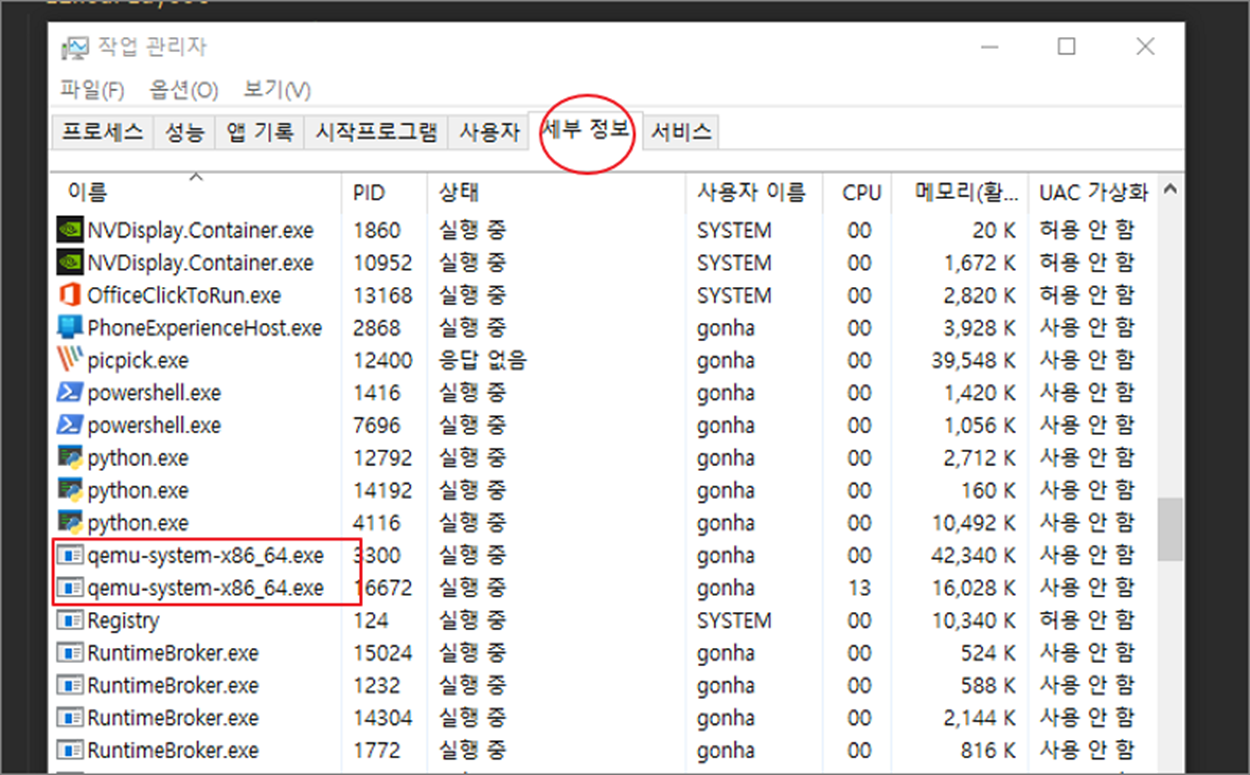Select the Registry process name
The width and height of the screenshot is (1250, 775).
(x=123, y=620)
